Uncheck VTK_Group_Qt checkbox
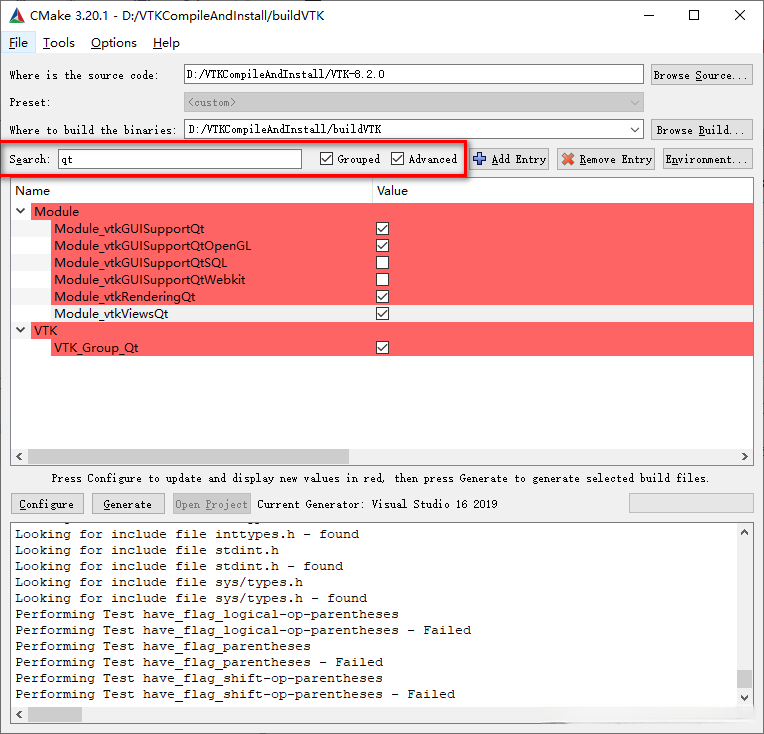This screenshot has width=764, height=734. coord(382,348)
